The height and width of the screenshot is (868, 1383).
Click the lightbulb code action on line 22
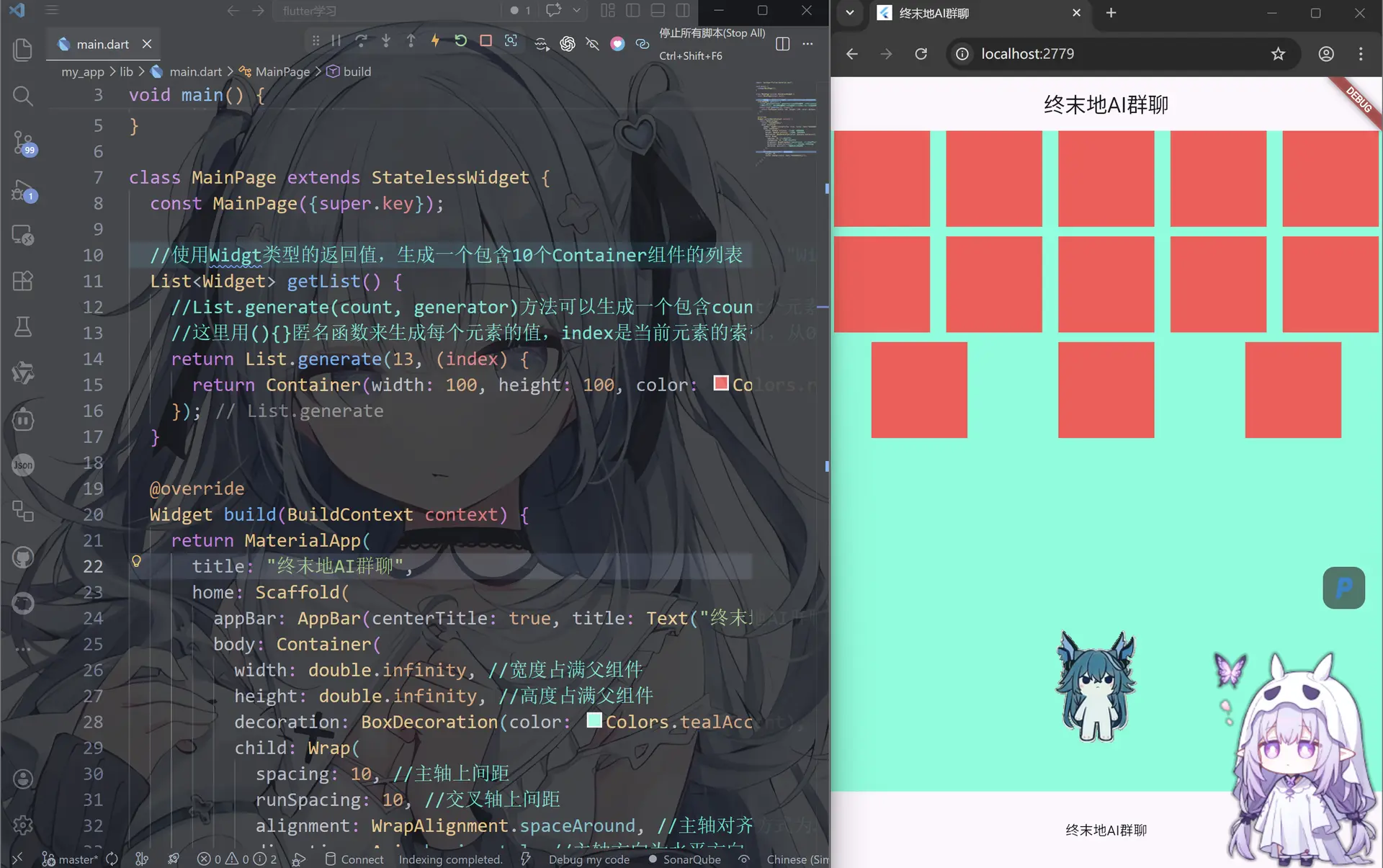[136, 561]
